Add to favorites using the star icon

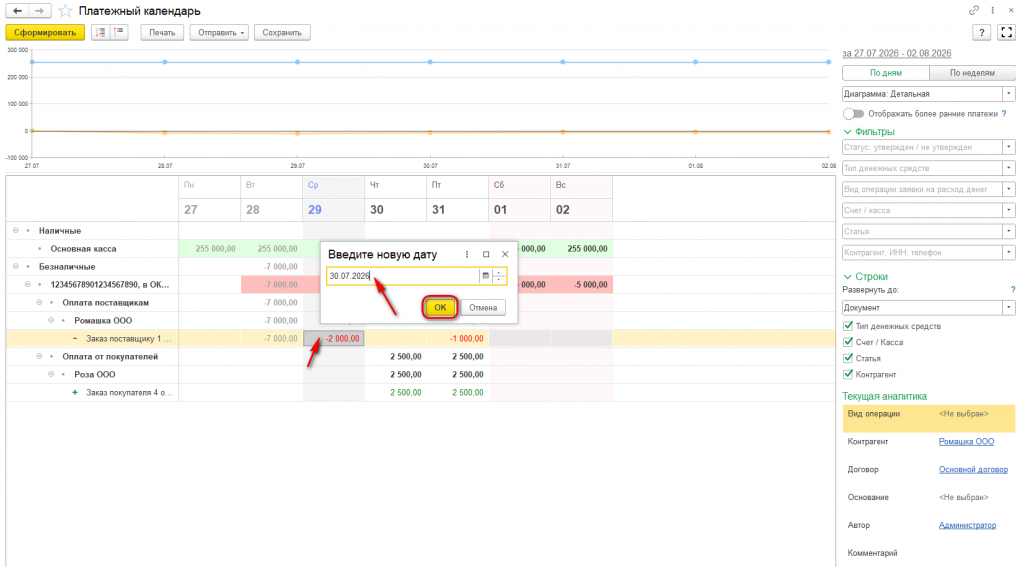[x=65, y=11]
